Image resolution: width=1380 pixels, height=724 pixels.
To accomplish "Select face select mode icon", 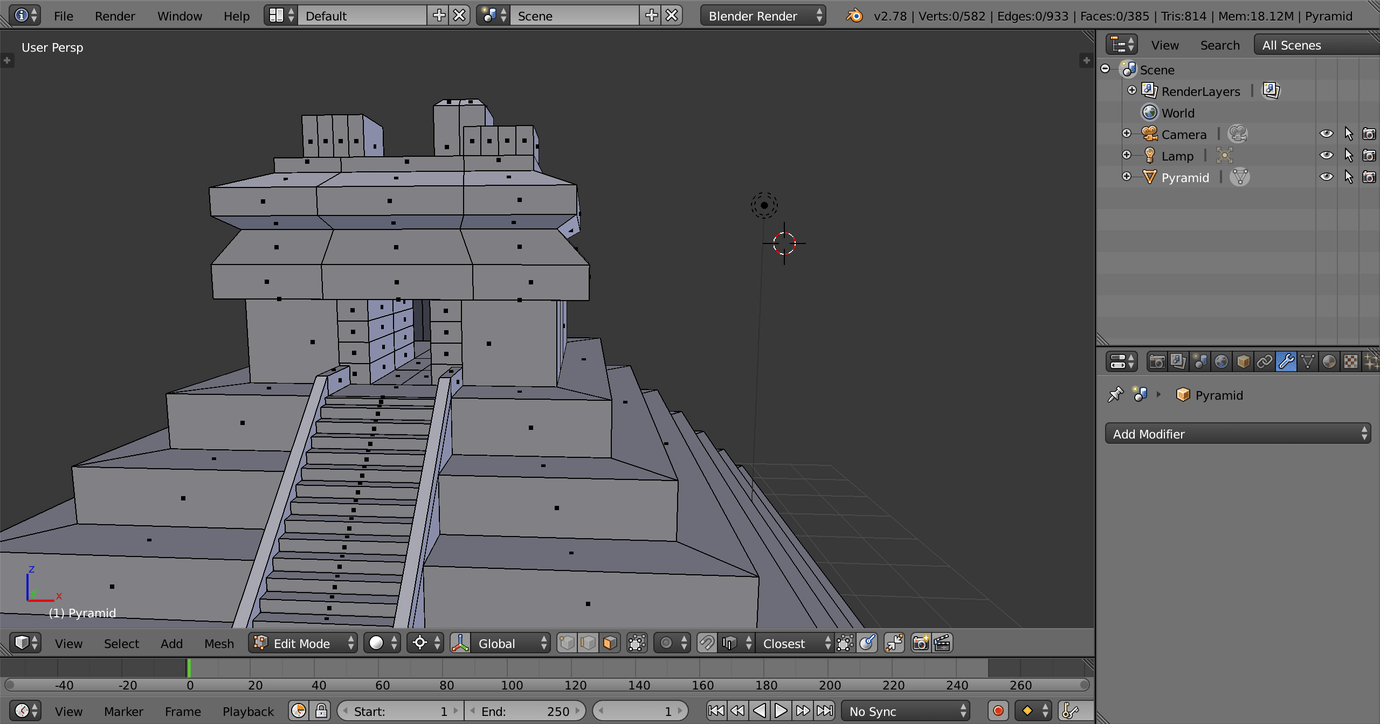I will (x=610, y=643).
